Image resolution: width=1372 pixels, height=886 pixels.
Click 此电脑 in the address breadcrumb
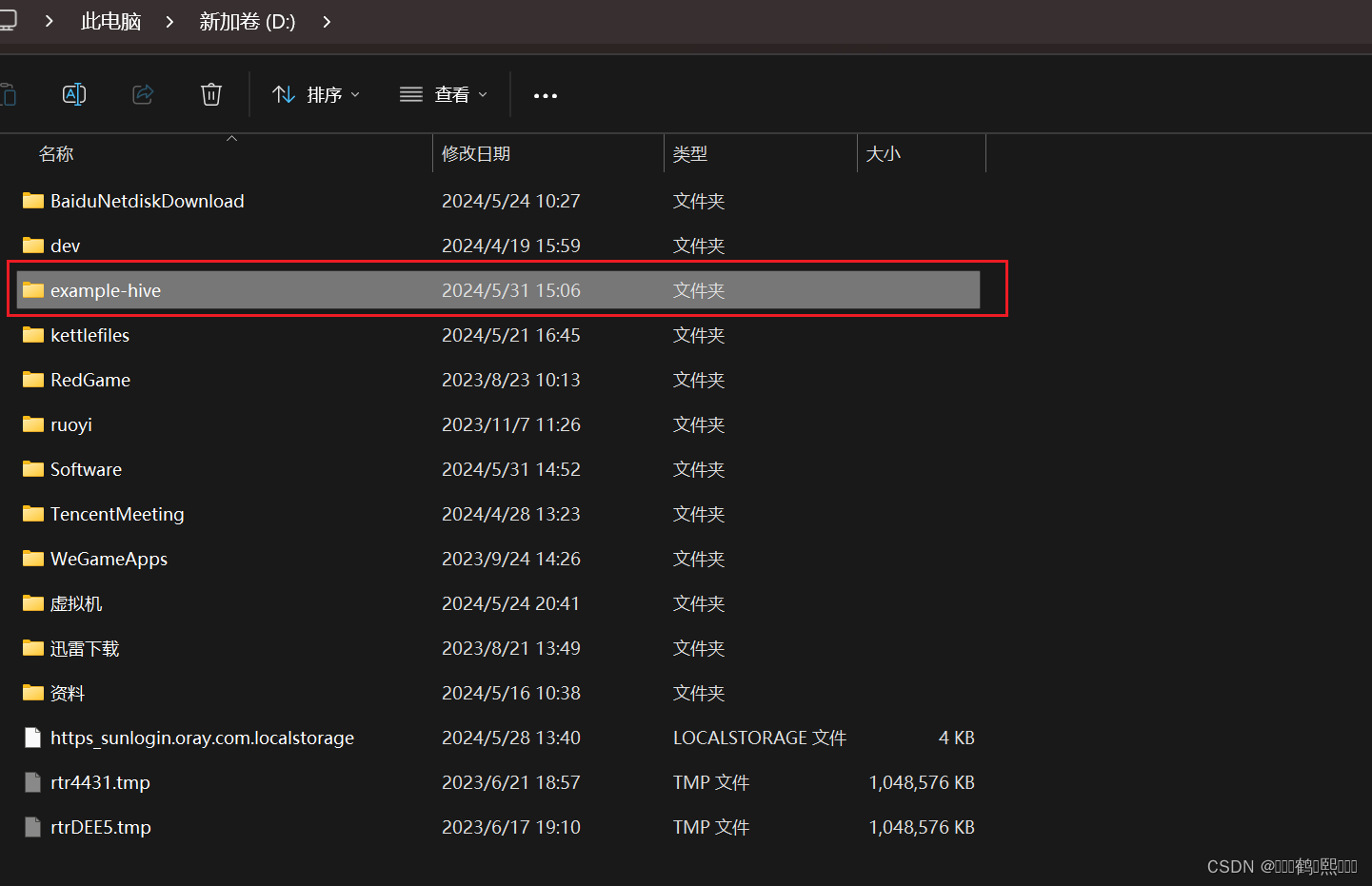(110, 21)
